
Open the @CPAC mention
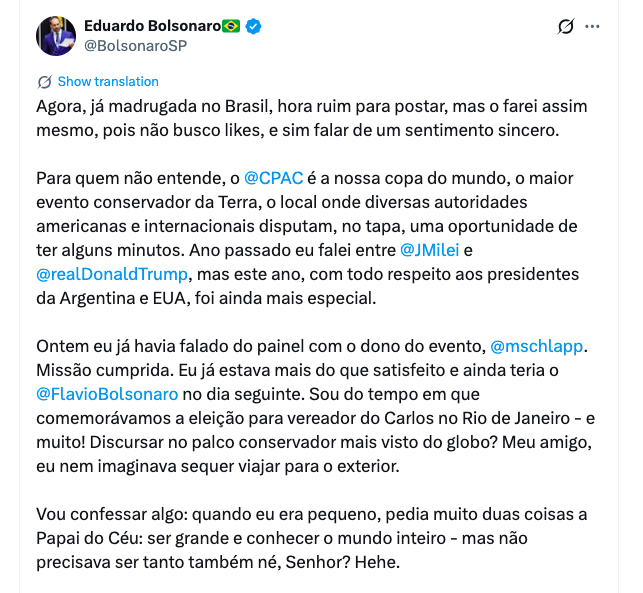coord(266,178)
